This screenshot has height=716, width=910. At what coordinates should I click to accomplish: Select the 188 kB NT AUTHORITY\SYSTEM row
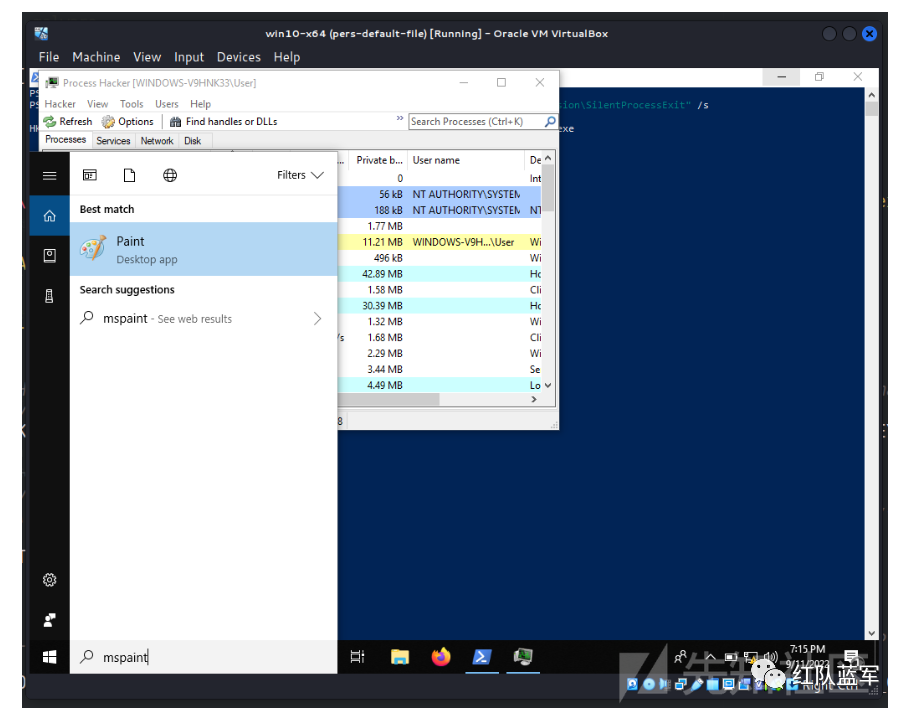[x=439, y=210]
